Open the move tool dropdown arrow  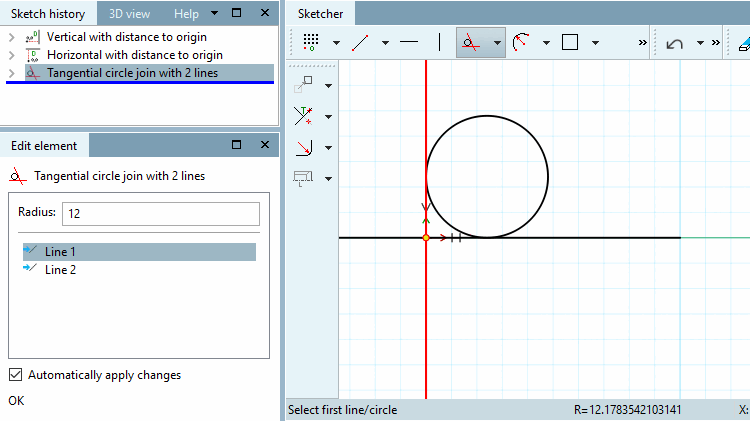click(x=328, y=86)
